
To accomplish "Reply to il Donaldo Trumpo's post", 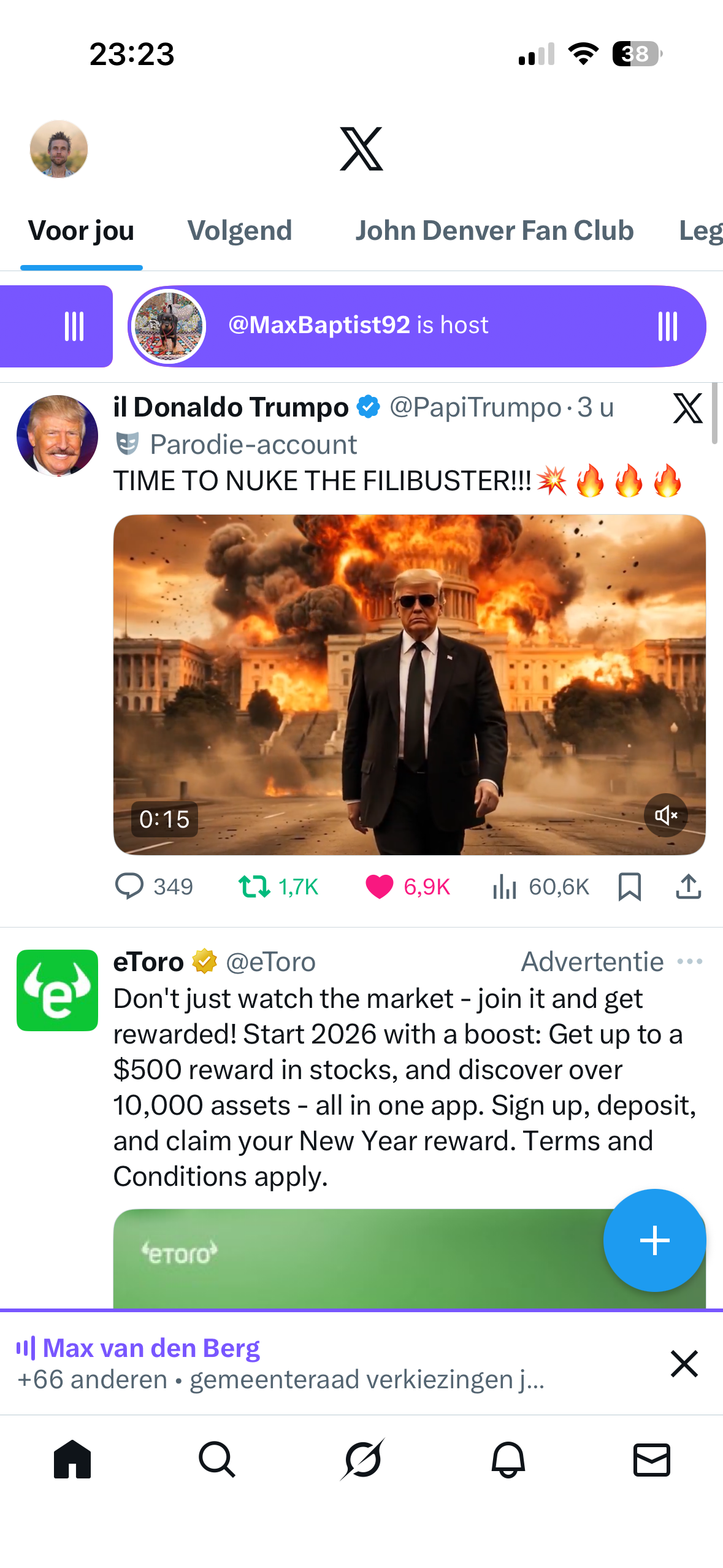I will coord(129,886).
